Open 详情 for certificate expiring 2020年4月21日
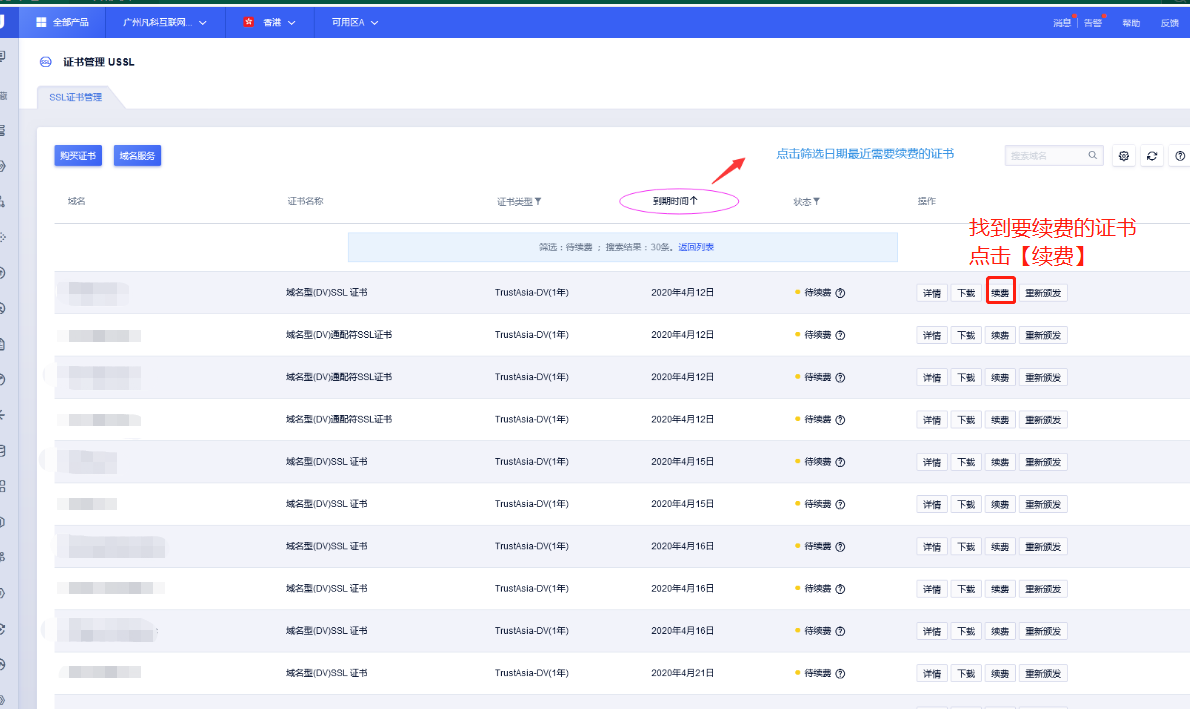The image size is (1190, 709). click(x=932, y=673)
